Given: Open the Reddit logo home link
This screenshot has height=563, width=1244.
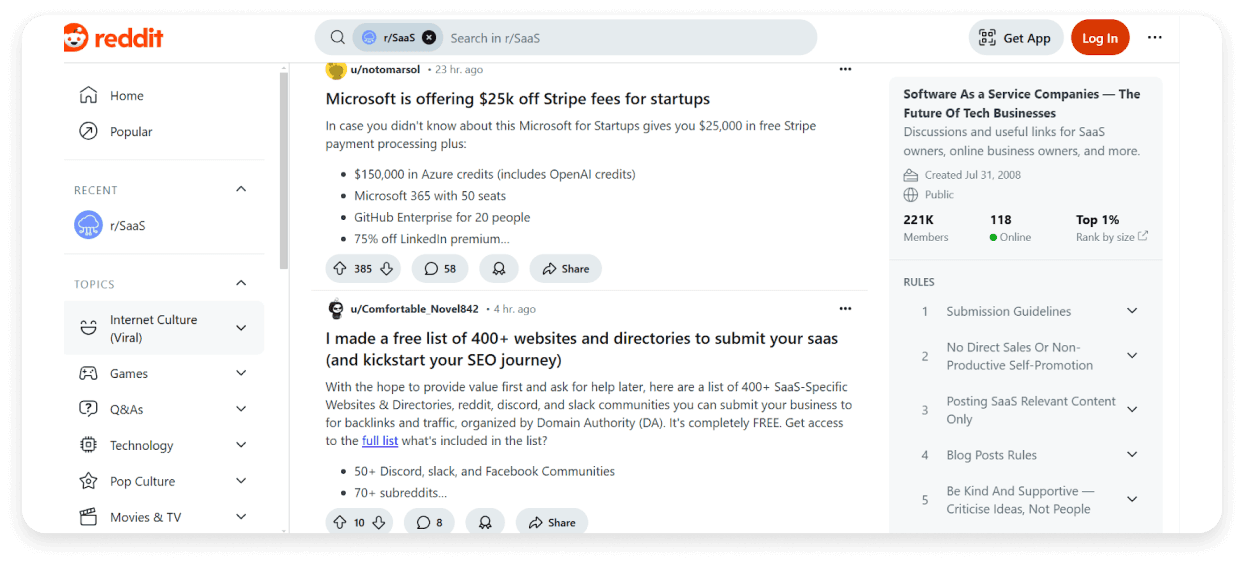Looking at the screenshot, I should coord(113,38).
